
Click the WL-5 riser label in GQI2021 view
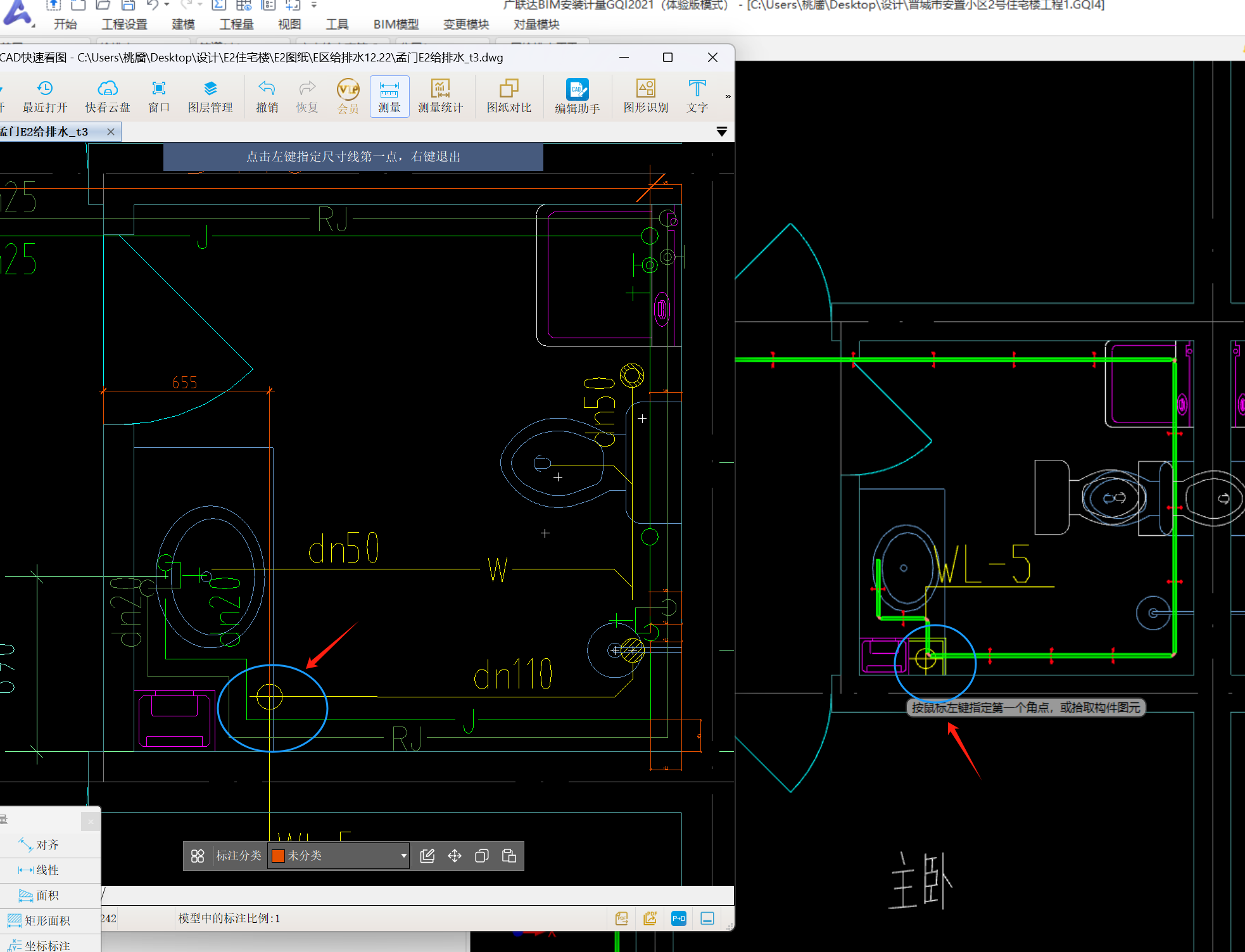(x=982, y=564)
